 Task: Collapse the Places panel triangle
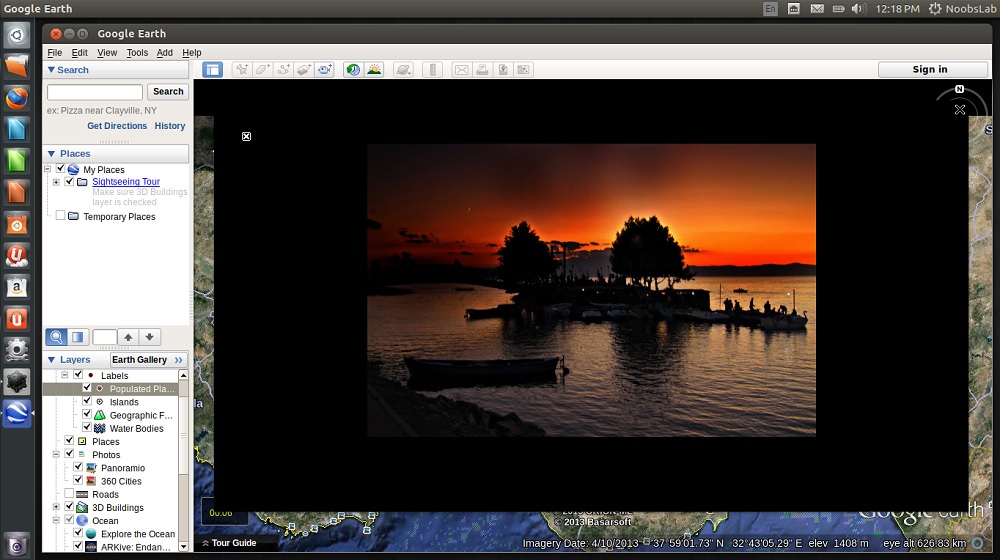[x=52, y=154]
